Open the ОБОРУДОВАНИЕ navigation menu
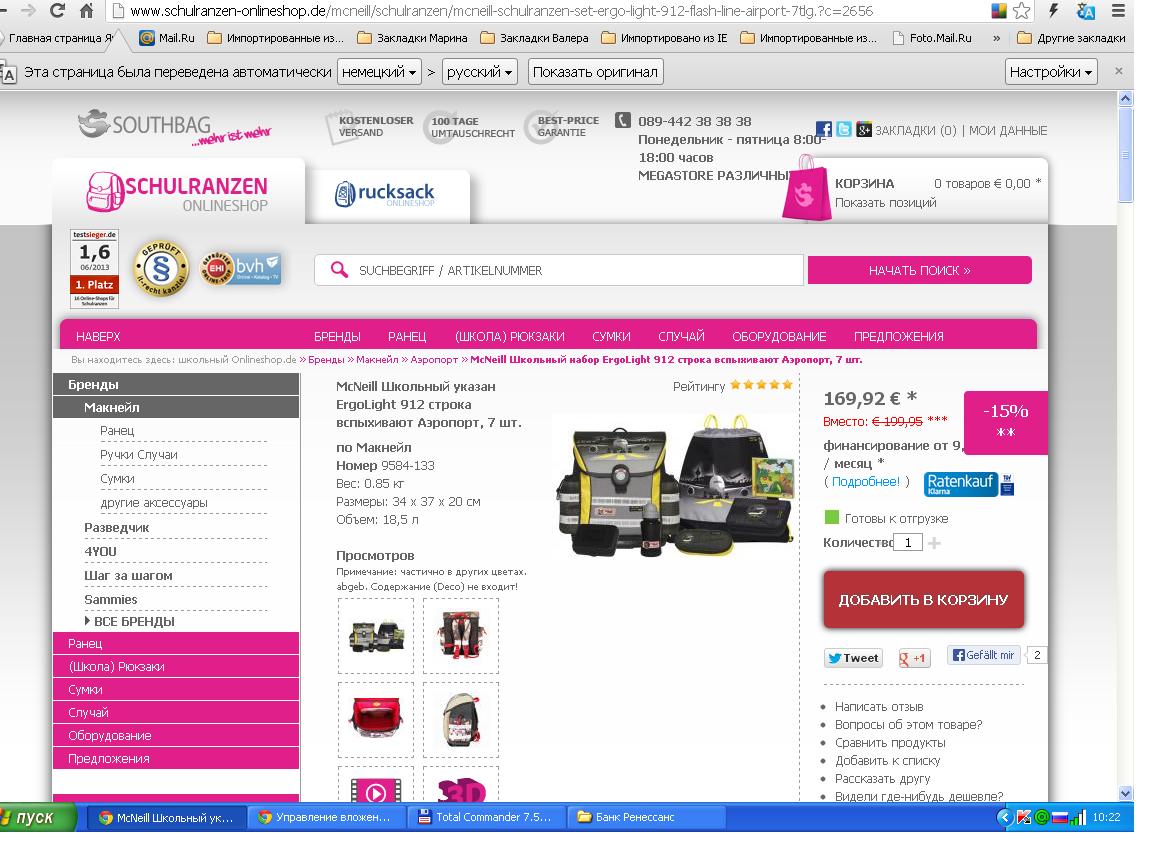 779,336
